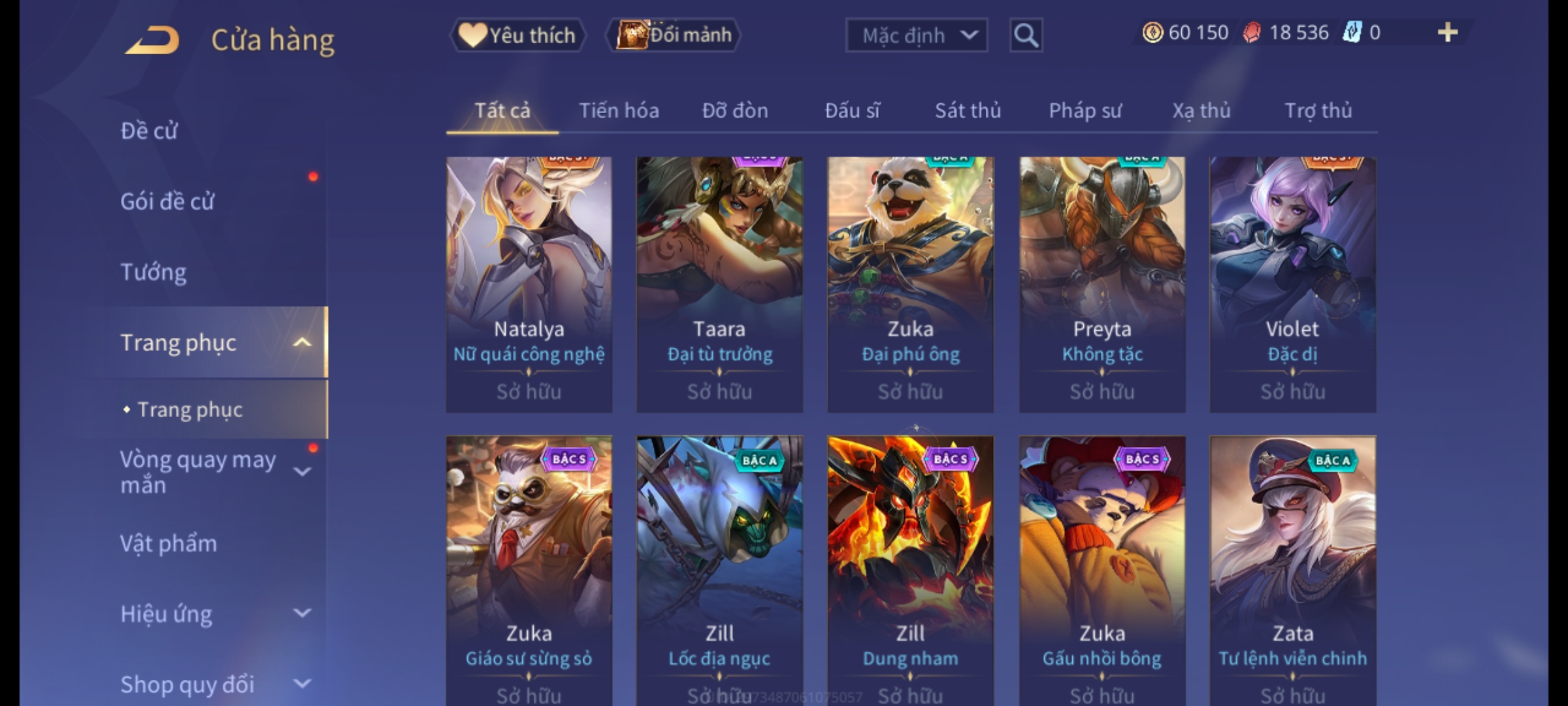Screen dimensions: 1568x706
Task: Select the Tiến hóa filter tab
Action: pos(619,110)
